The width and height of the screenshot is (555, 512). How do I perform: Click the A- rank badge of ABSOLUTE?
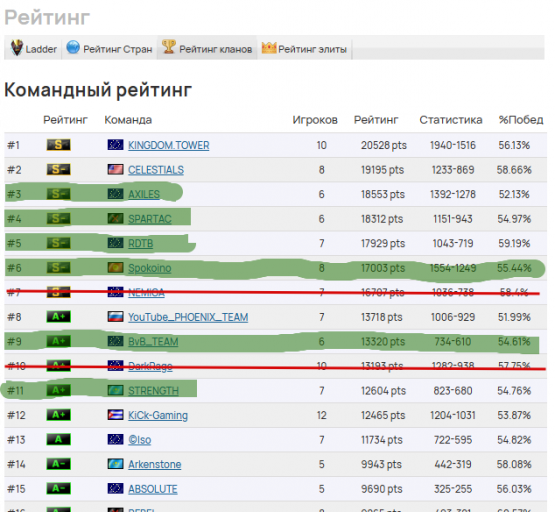(58, 489)
